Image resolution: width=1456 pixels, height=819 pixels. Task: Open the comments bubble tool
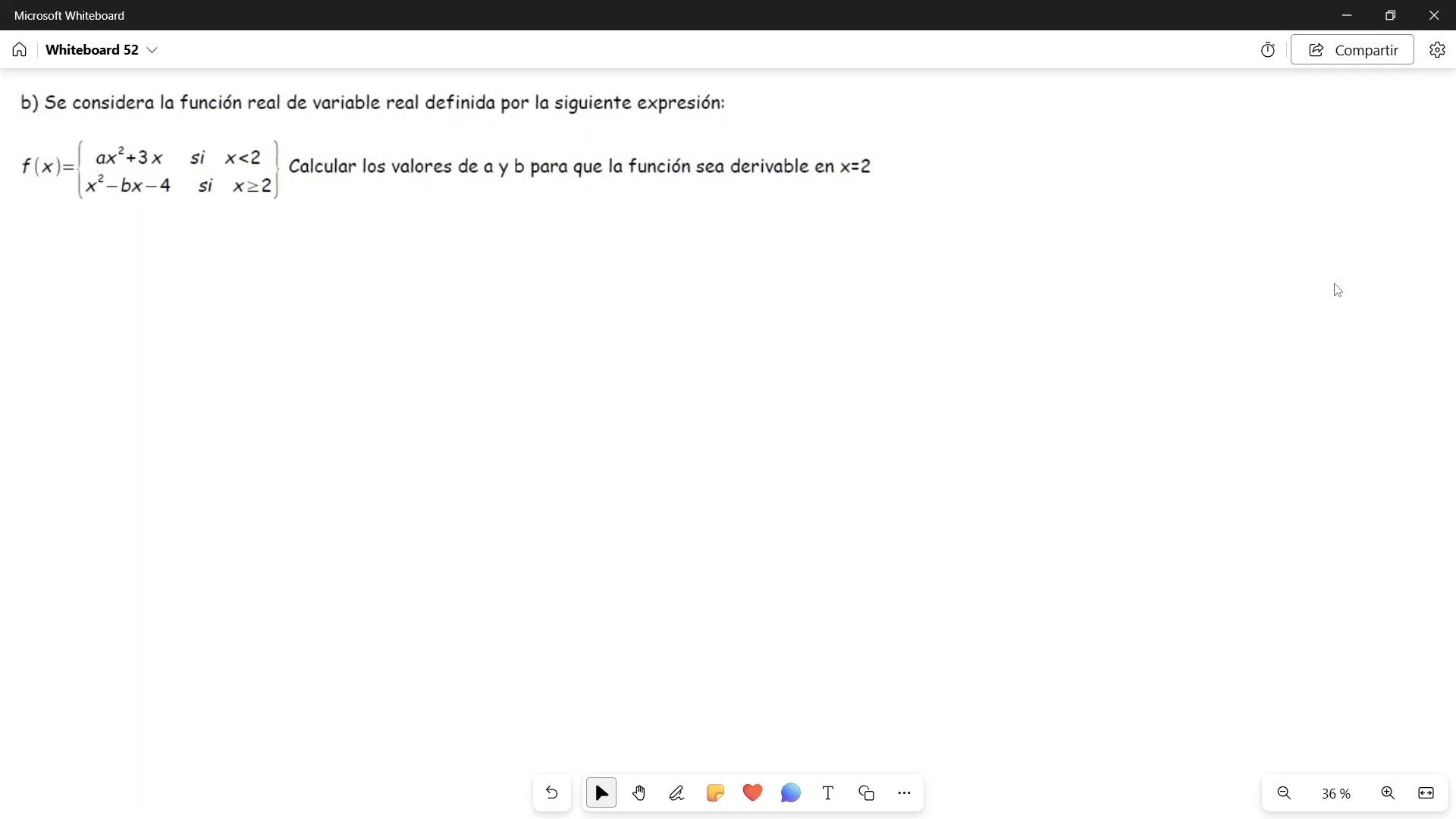point(790,793)
